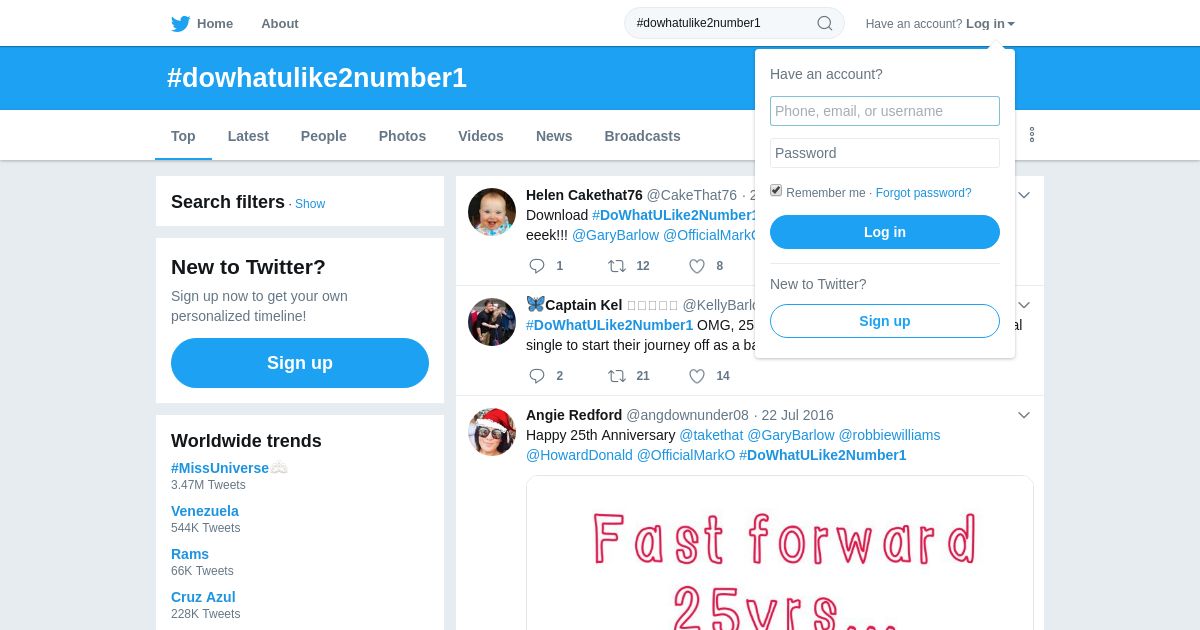1200x630 pixels.
Task: Open the three-dot more options menu
Action: click(x=1032, y=134)
